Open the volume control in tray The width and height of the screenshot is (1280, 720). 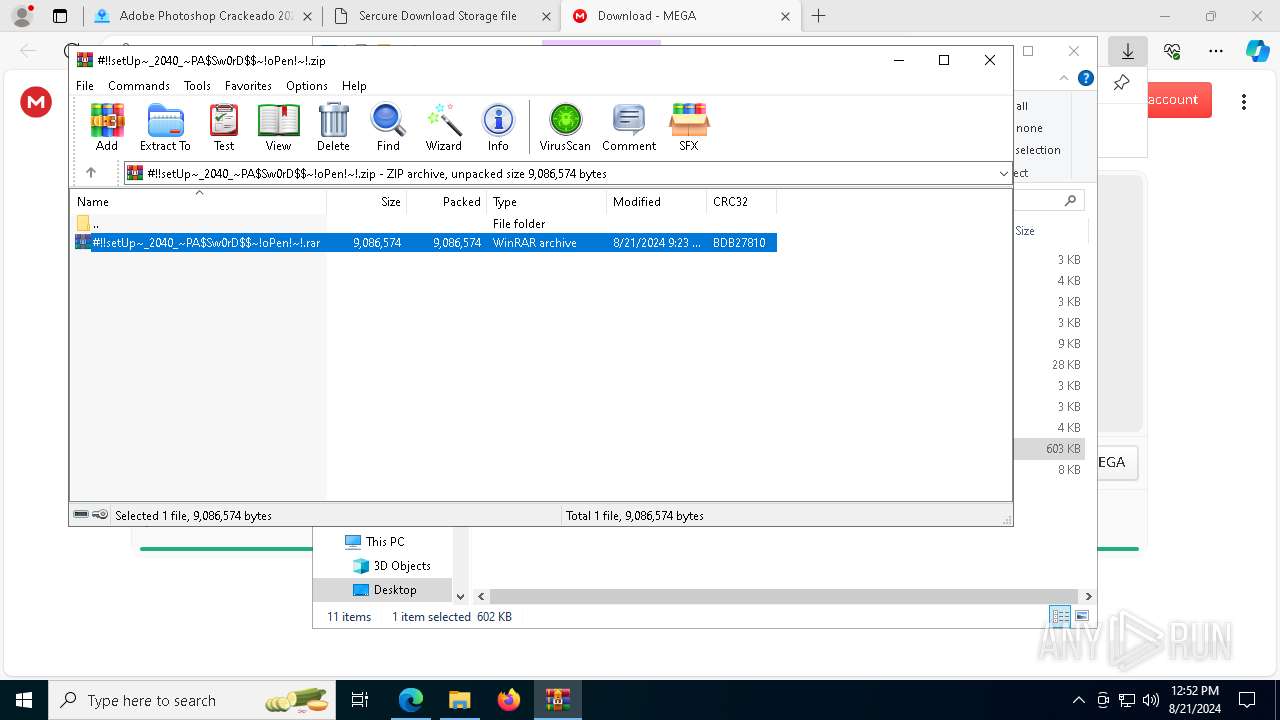tap(1151, 700)
